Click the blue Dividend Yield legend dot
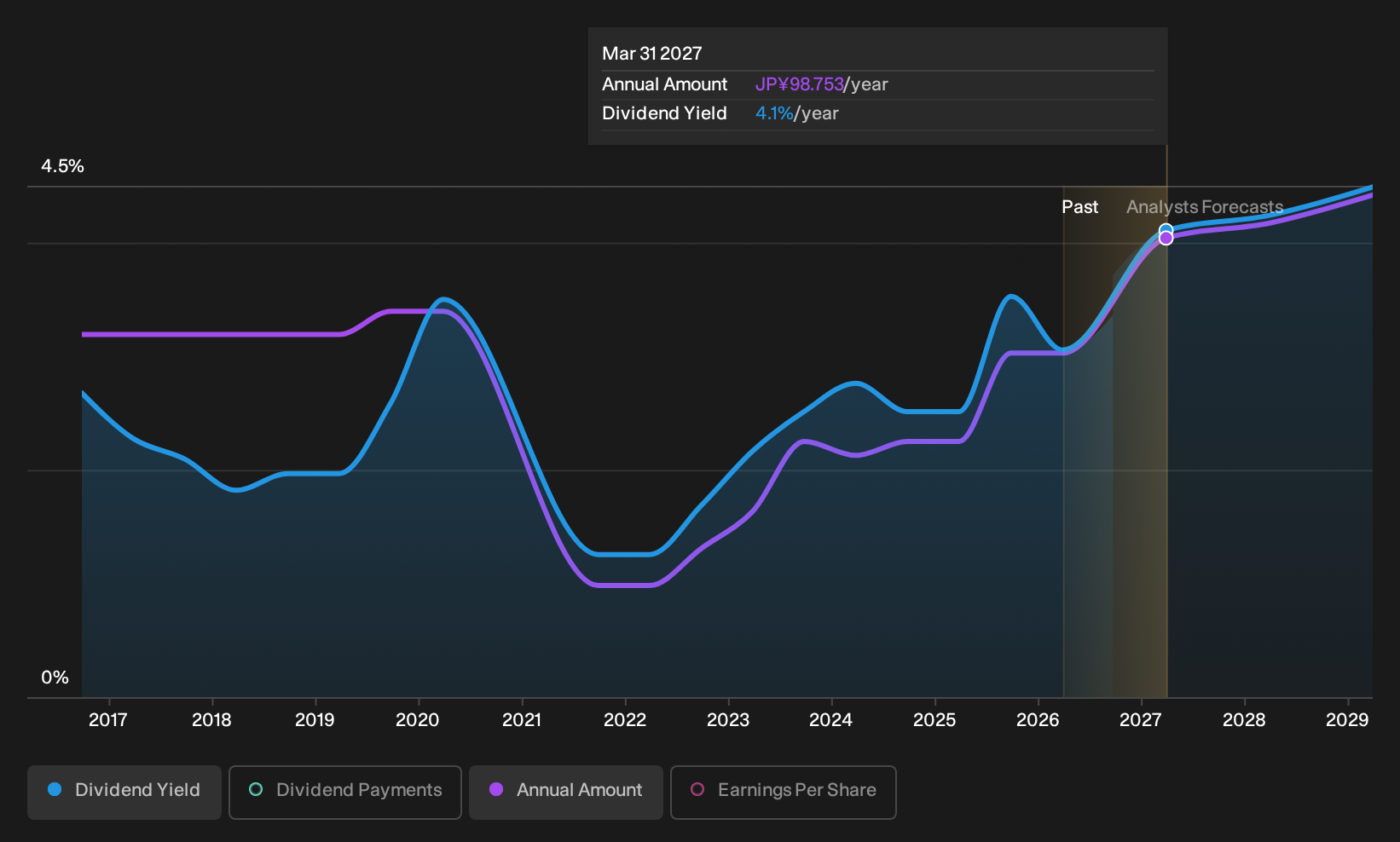This screenshot has width=1400, height=842. (x=55, y=790)
